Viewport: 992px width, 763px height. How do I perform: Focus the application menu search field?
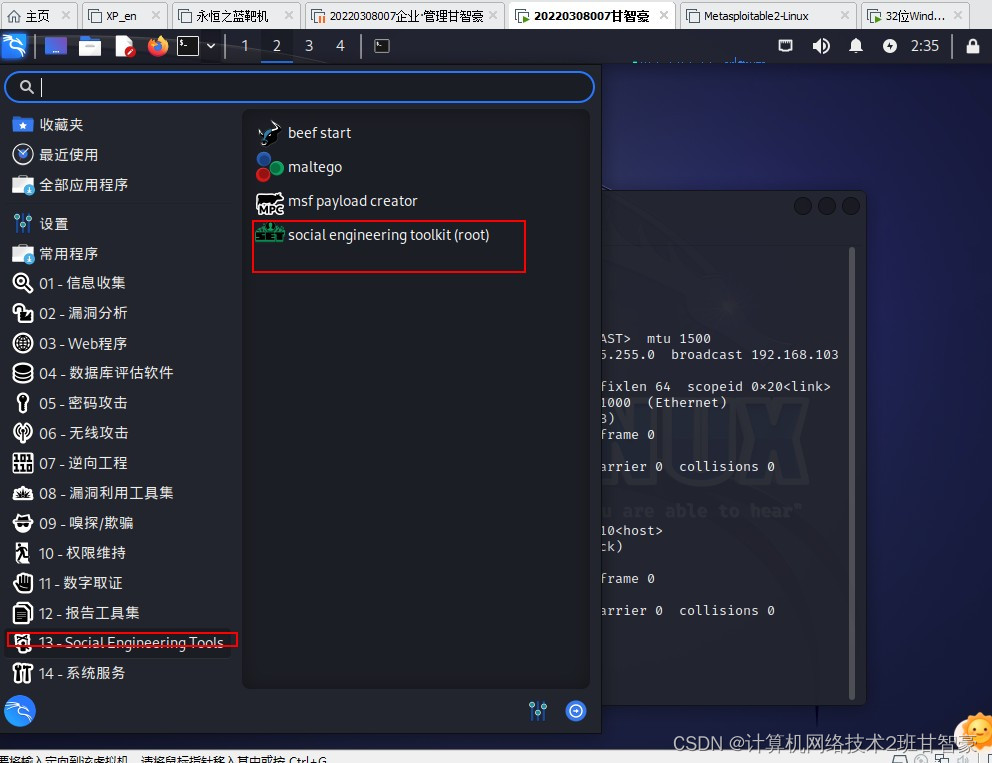299,87
